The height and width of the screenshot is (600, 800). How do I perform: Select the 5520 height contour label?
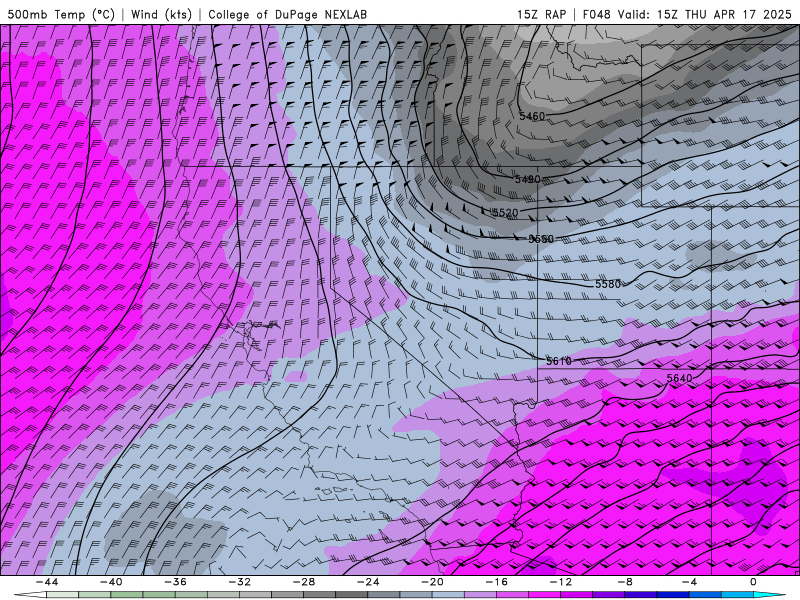(505, 212)
